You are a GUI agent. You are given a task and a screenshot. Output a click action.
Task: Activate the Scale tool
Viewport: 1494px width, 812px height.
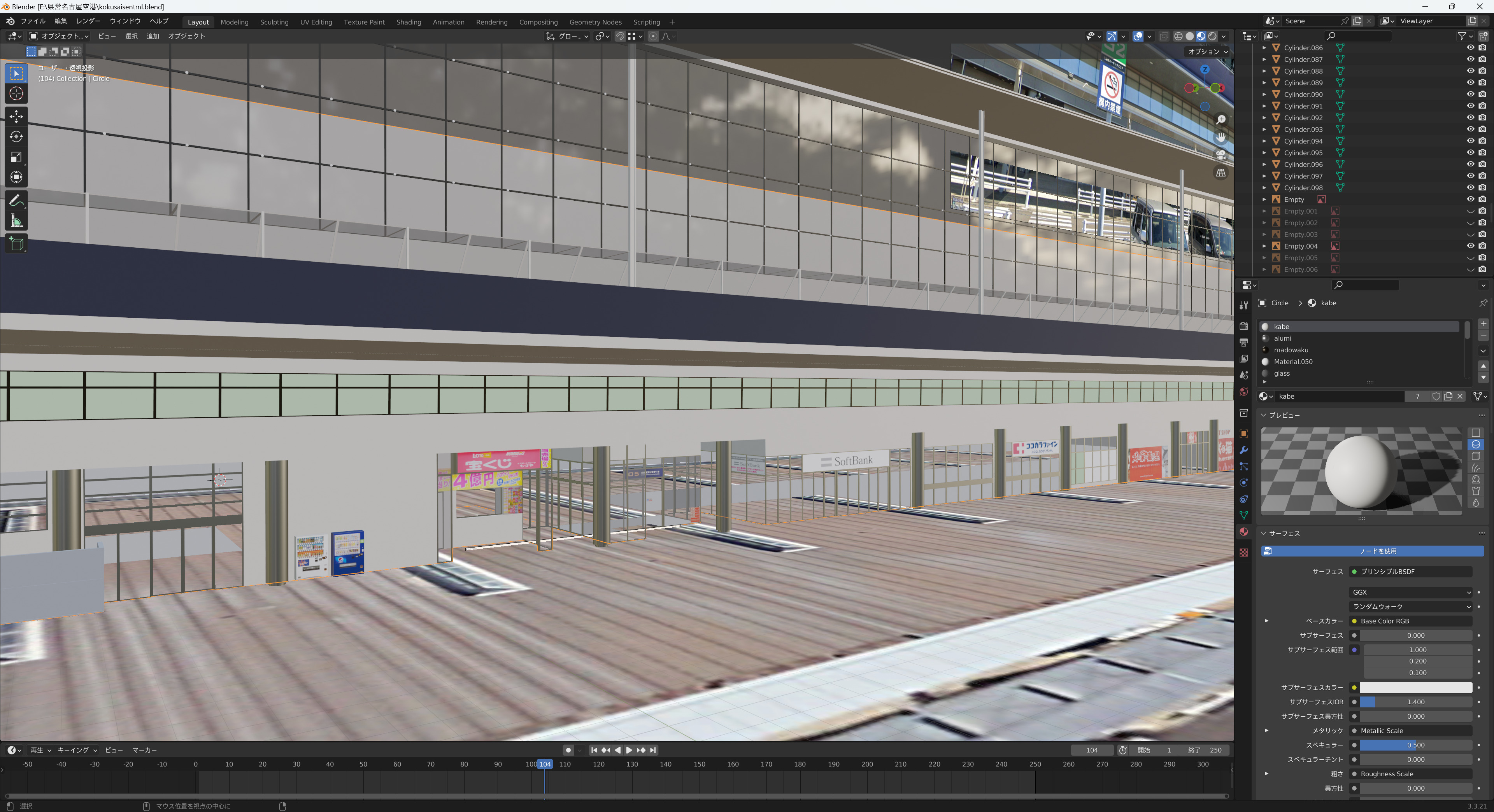[x=16, y=157]
